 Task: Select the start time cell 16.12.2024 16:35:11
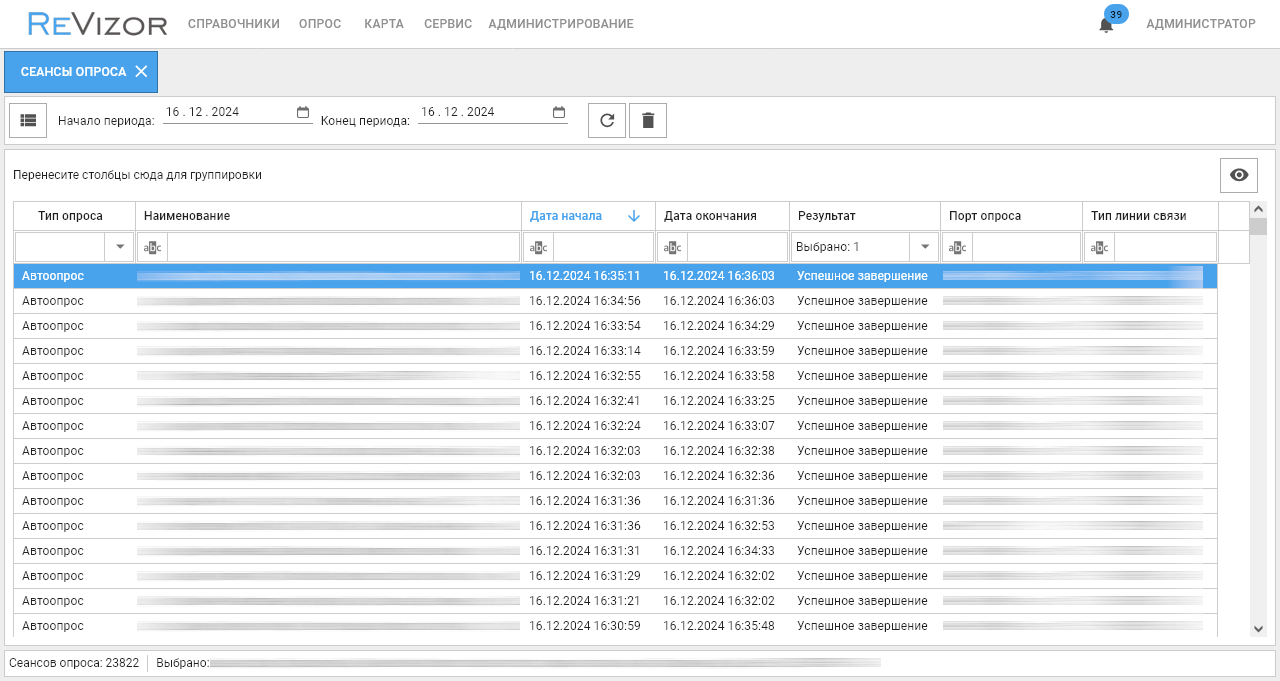[585, 276]
